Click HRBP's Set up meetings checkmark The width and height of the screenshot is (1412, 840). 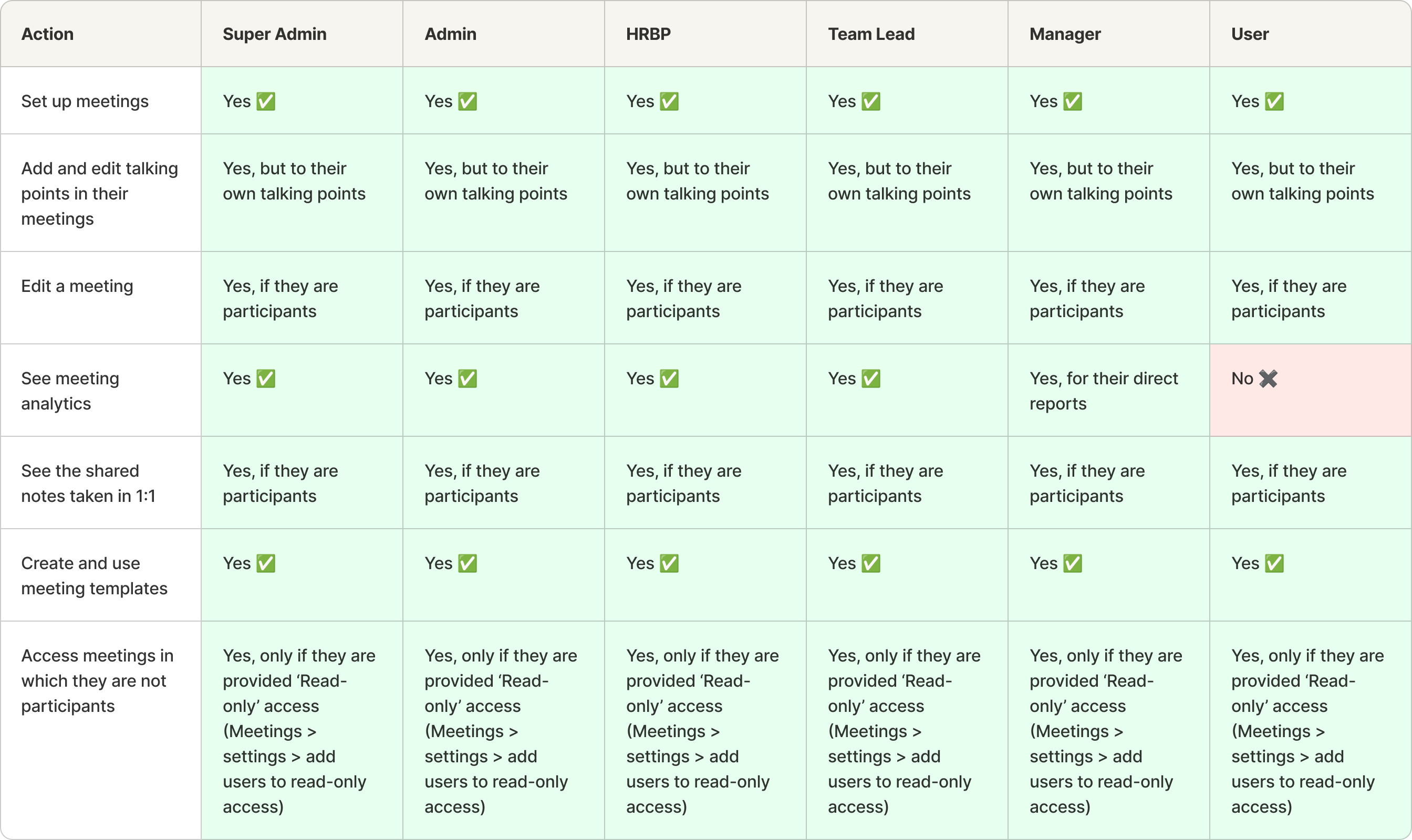pos(669,101)
